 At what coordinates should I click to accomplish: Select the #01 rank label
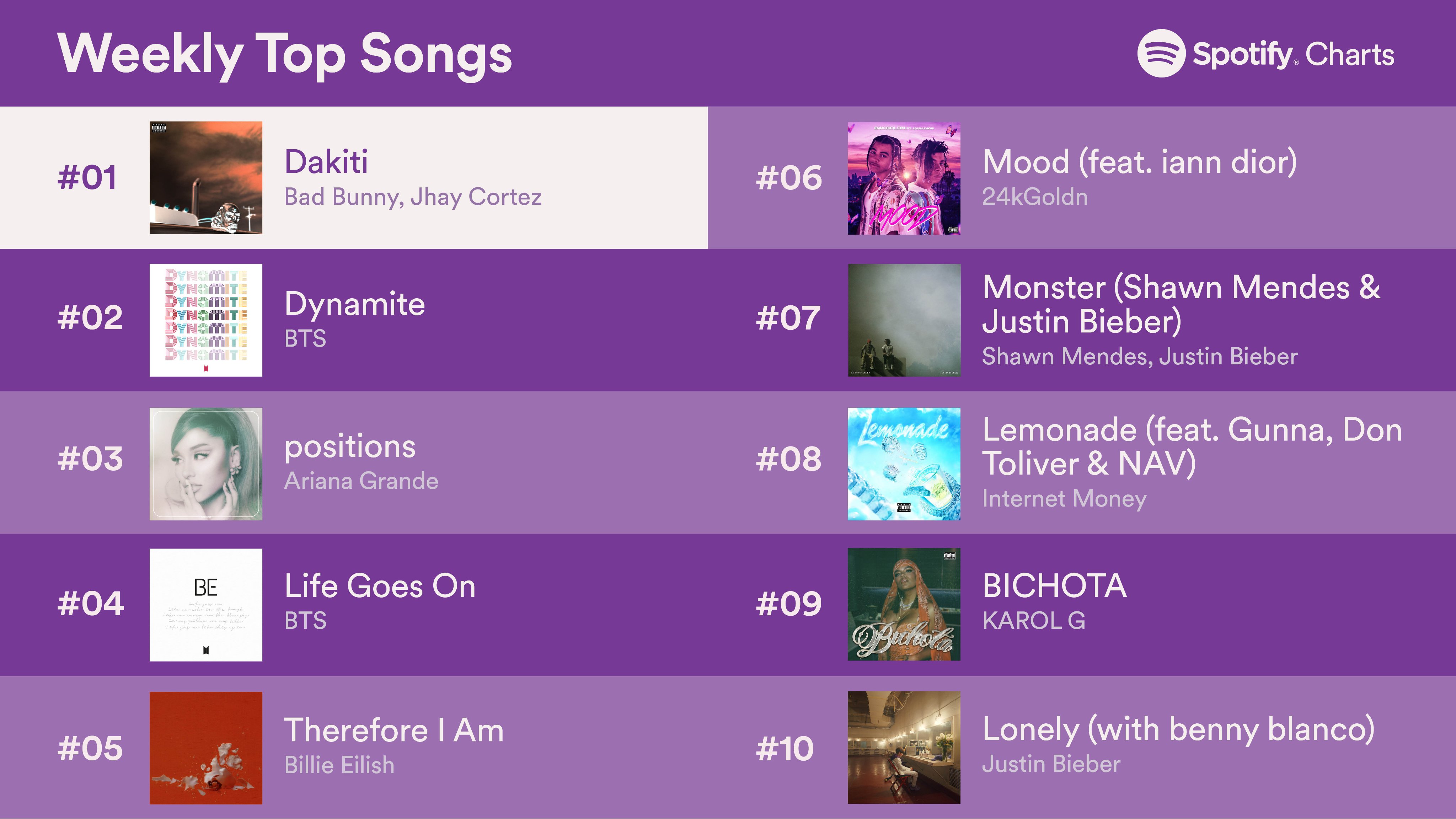(x=87, y=178)
